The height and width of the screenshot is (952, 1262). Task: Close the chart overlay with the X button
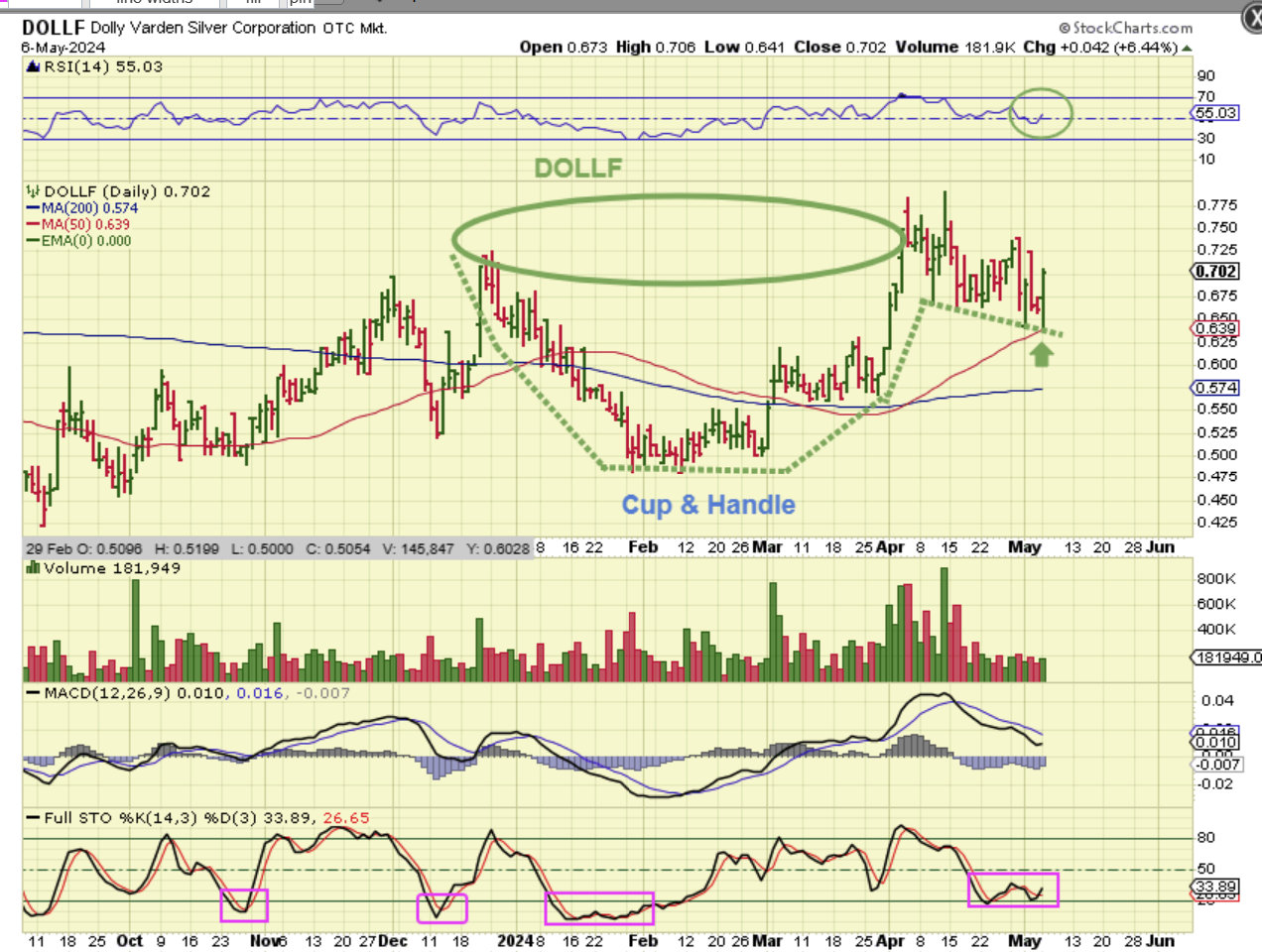[1253, 19]
